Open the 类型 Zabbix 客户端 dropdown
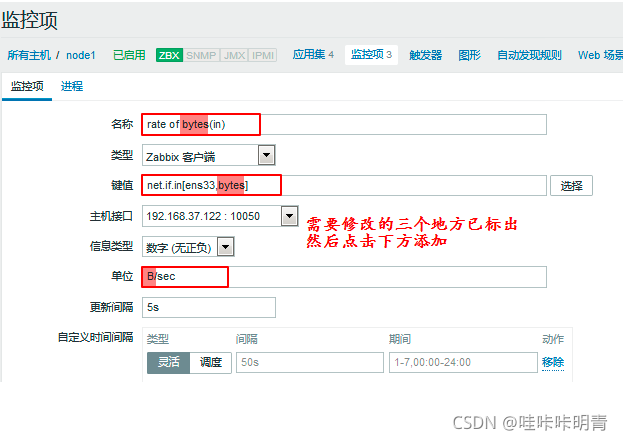The image size is (623, 440). (x=209, y=155)
